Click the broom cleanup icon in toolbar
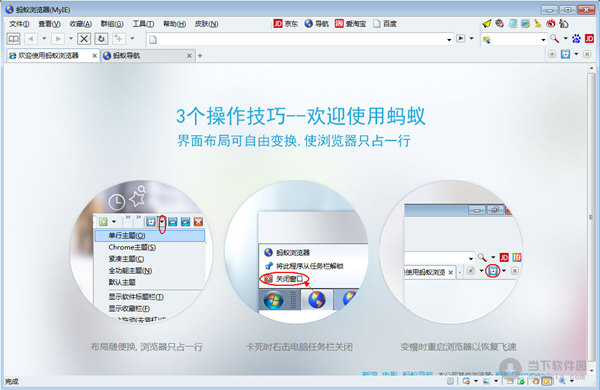 point(538,24)
